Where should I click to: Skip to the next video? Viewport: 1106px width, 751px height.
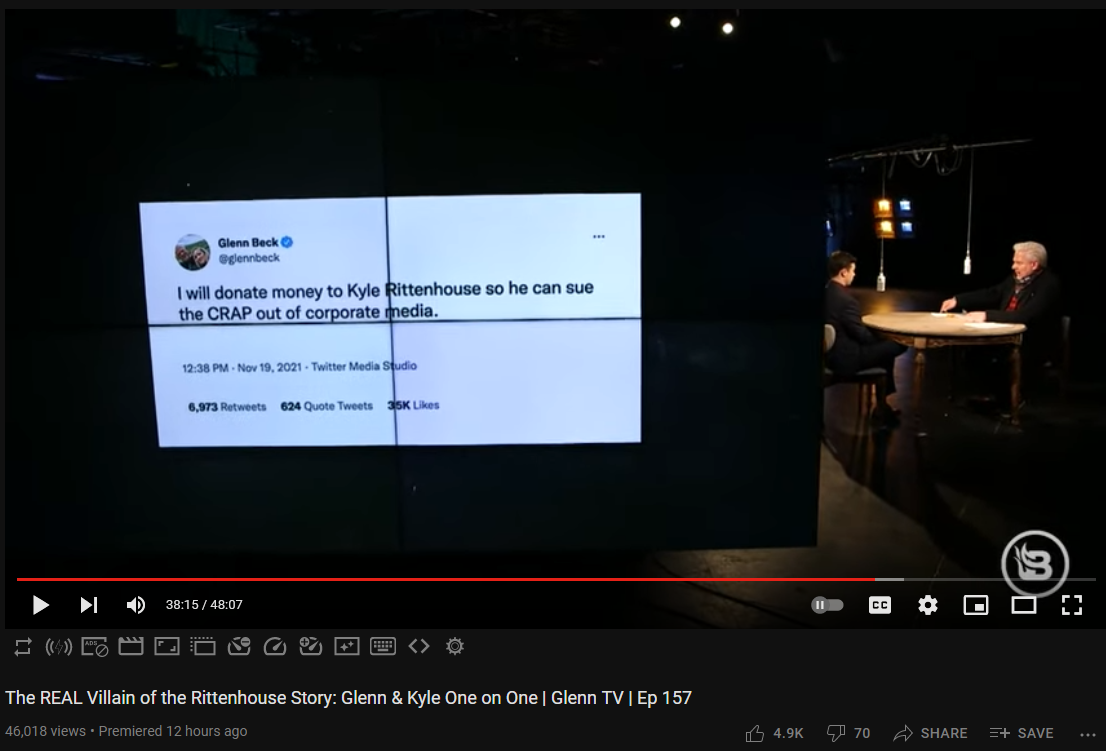coord(88,605)
